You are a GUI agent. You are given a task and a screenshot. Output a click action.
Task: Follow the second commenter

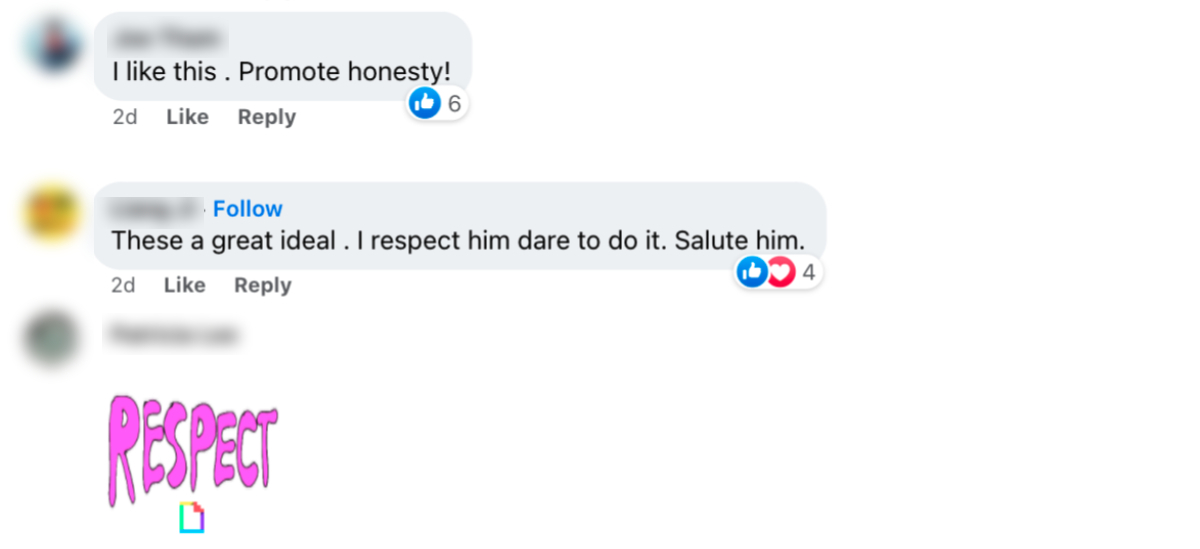pyautogui.click(x=248, y=209)
